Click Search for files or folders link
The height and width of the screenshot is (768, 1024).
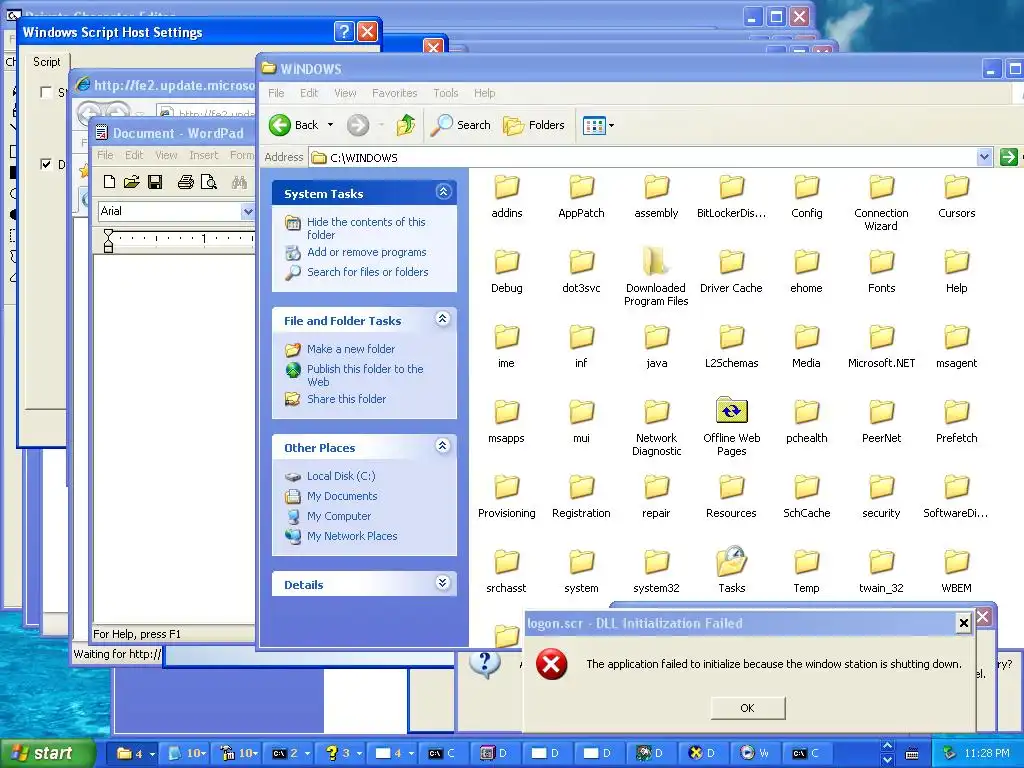coord(368,272)
